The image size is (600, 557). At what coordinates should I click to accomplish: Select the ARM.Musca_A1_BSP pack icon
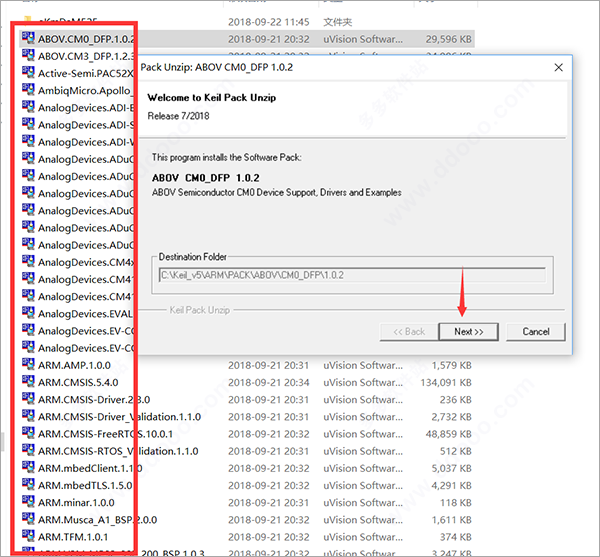[28, 520]
